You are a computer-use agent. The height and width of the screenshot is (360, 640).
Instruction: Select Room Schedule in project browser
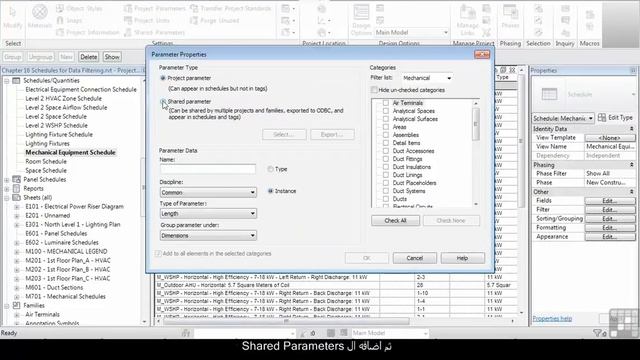[x=46, y=162]
